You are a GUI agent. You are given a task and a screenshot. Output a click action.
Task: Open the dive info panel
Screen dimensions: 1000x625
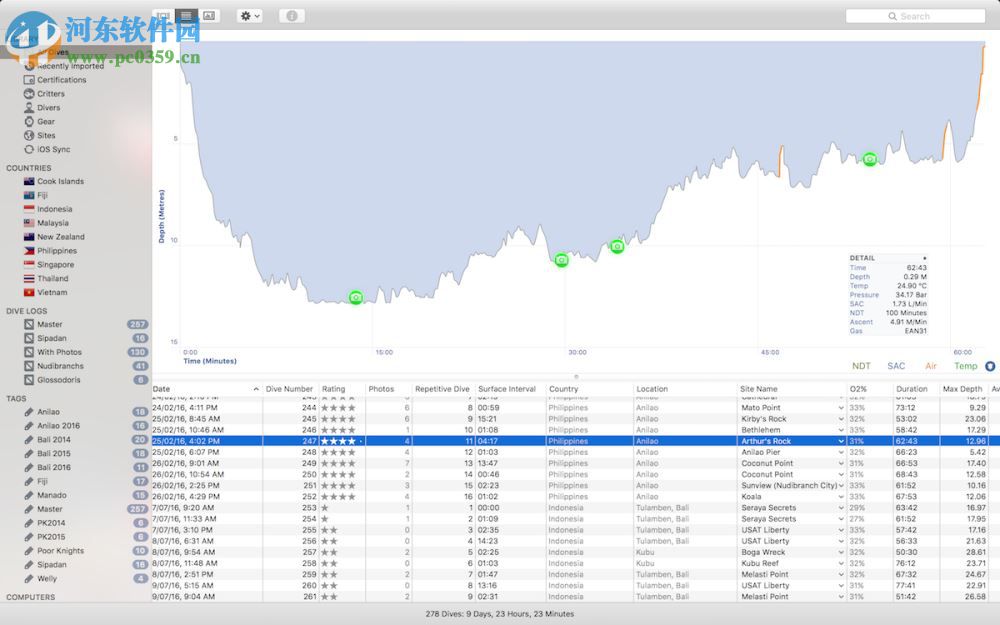tap(291, 16)
